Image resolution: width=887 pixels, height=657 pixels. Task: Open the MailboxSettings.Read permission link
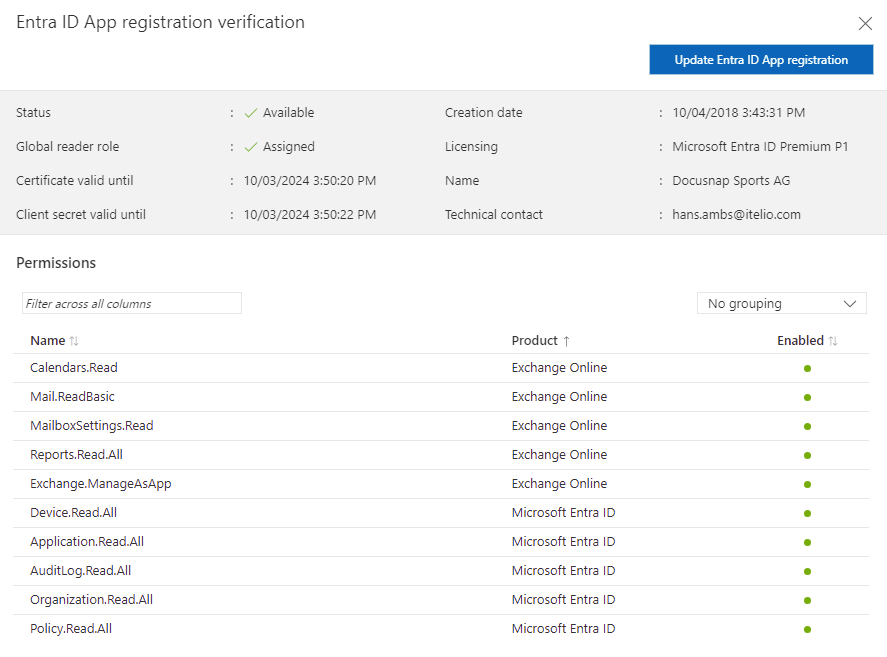click(91, 425)
